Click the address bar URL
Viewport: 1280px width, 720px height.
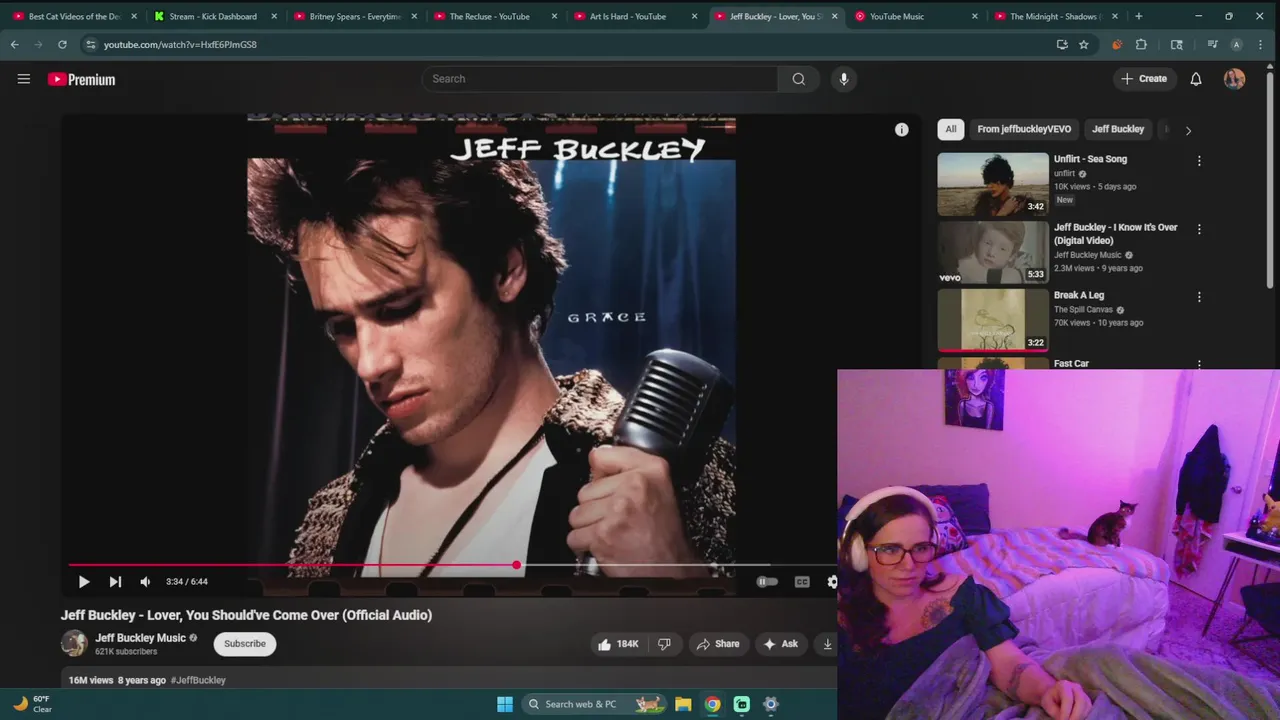click(x=180, y=45)
